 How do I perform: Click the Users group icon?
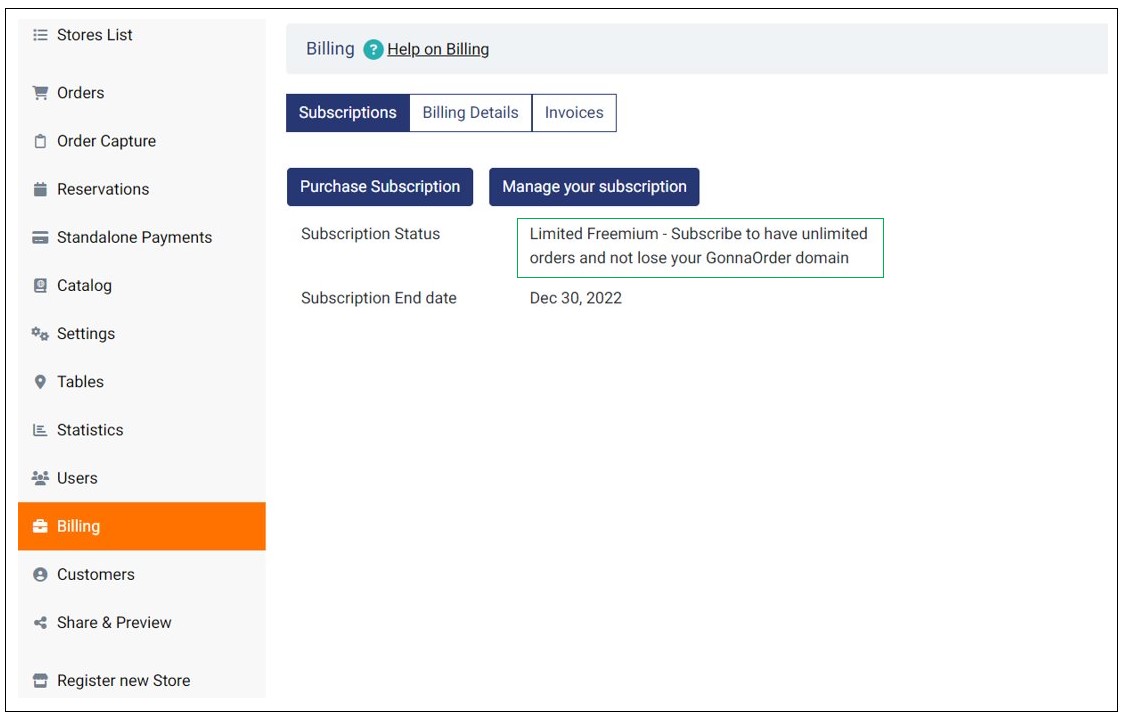40,478
